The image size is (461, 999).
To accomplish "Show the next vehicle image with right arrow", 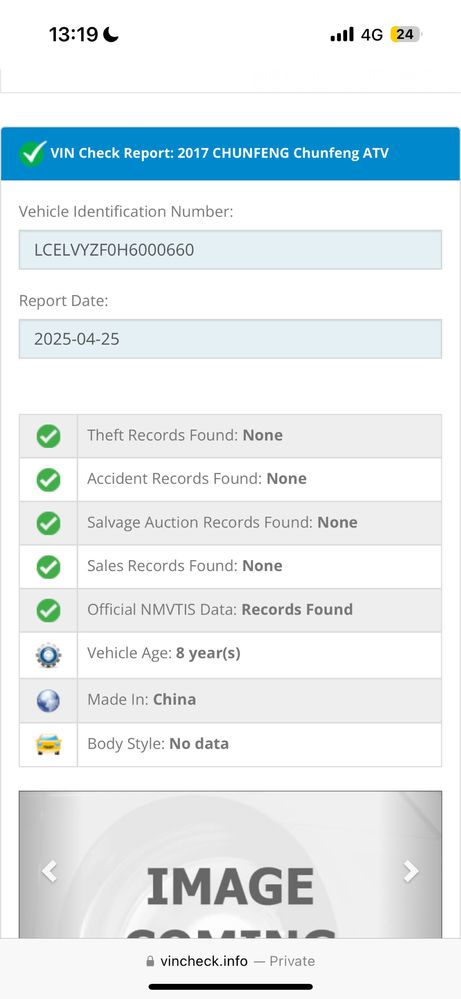I will pos(411,871).
